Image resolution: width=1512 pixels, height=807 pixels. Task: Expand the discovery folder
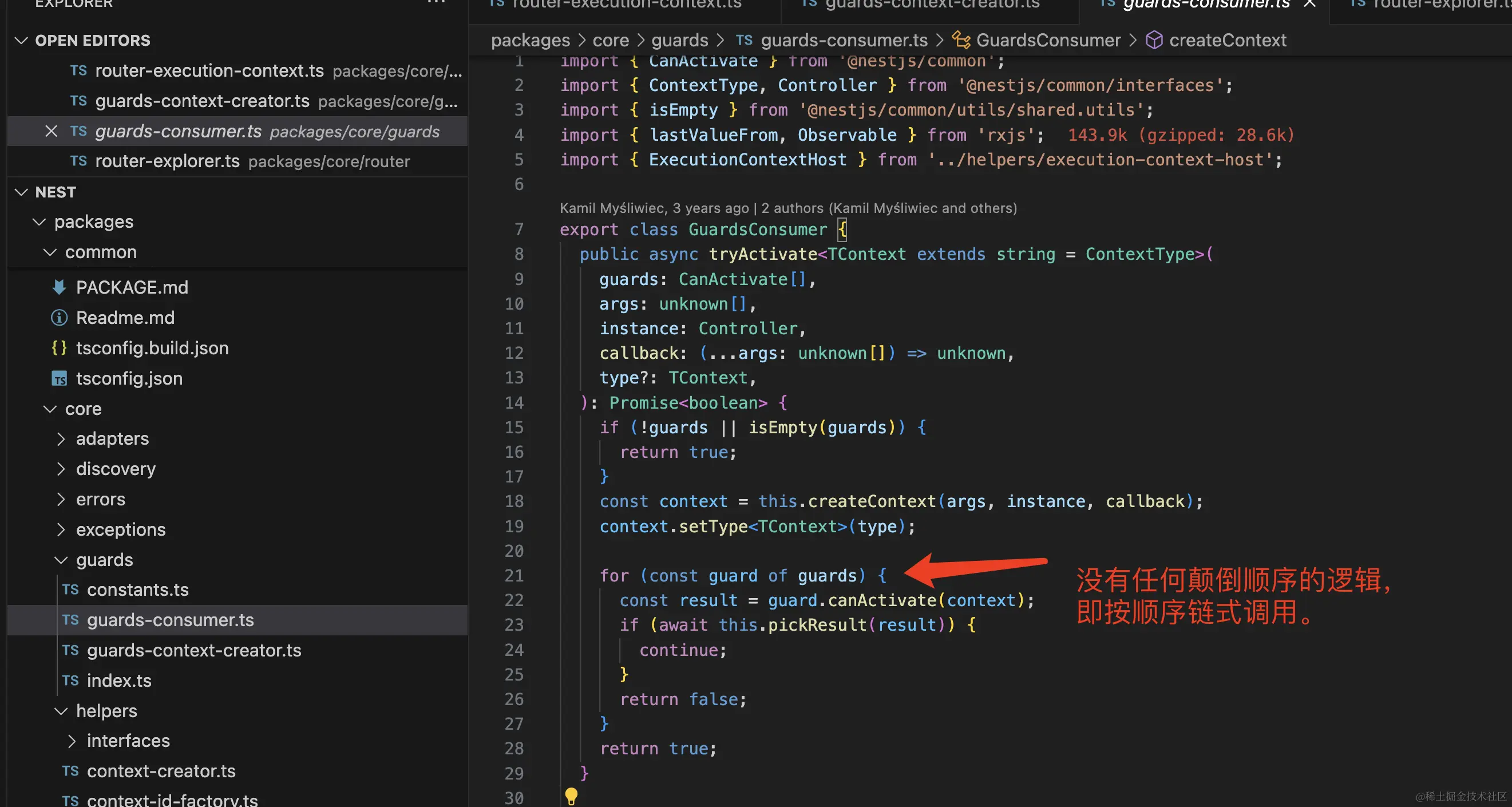click(x=61, y=469)
